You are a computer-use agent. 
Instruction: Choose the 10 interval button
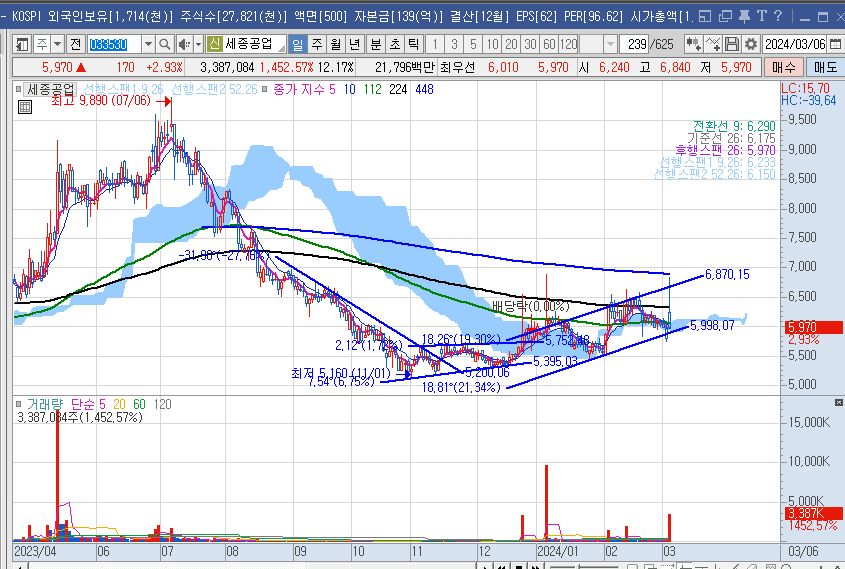(492, 44)
